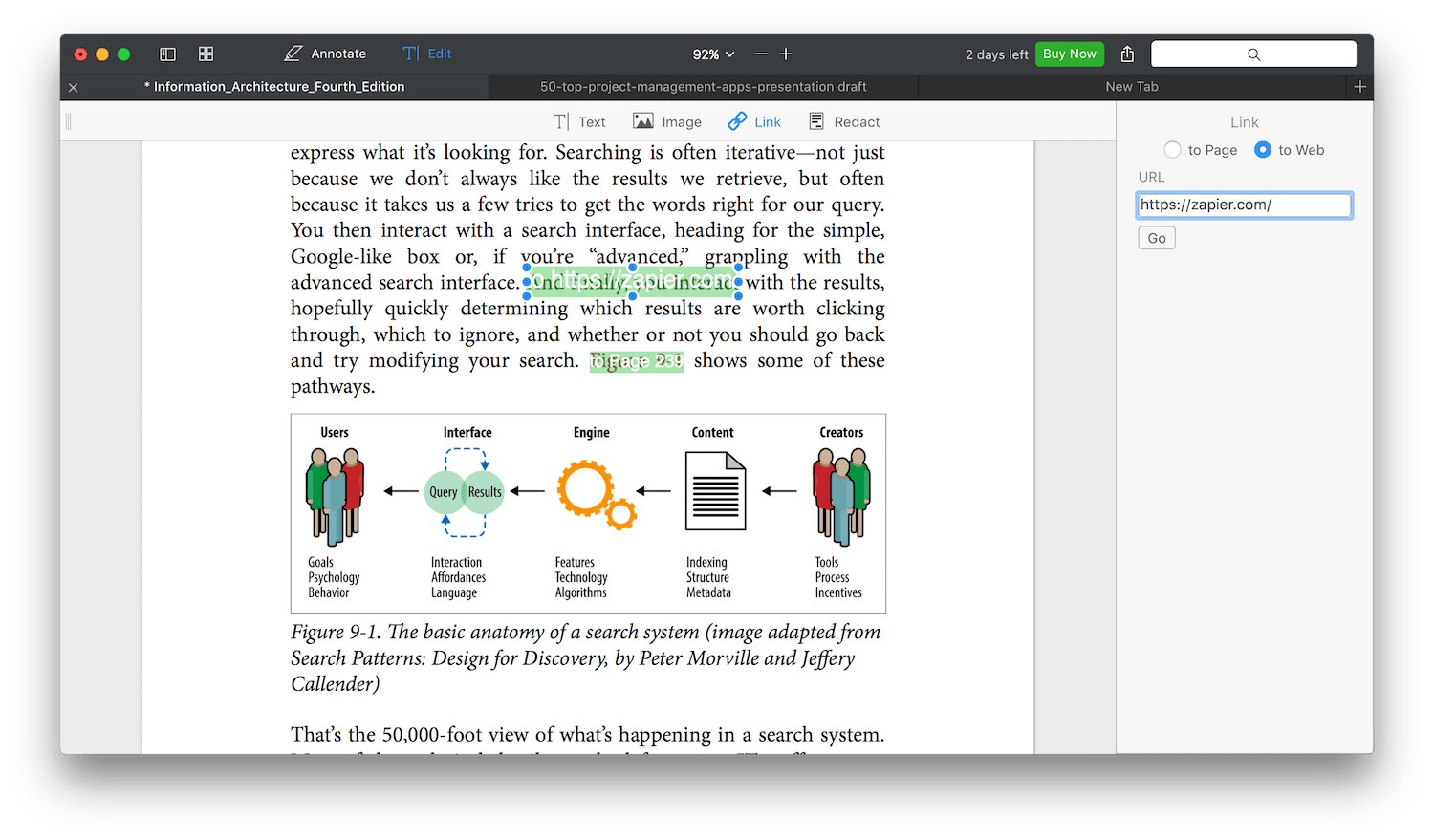Click the URL input field
Viewport: 1434px width, 840px height.
pyautogui.click(x=1244, y=205)
